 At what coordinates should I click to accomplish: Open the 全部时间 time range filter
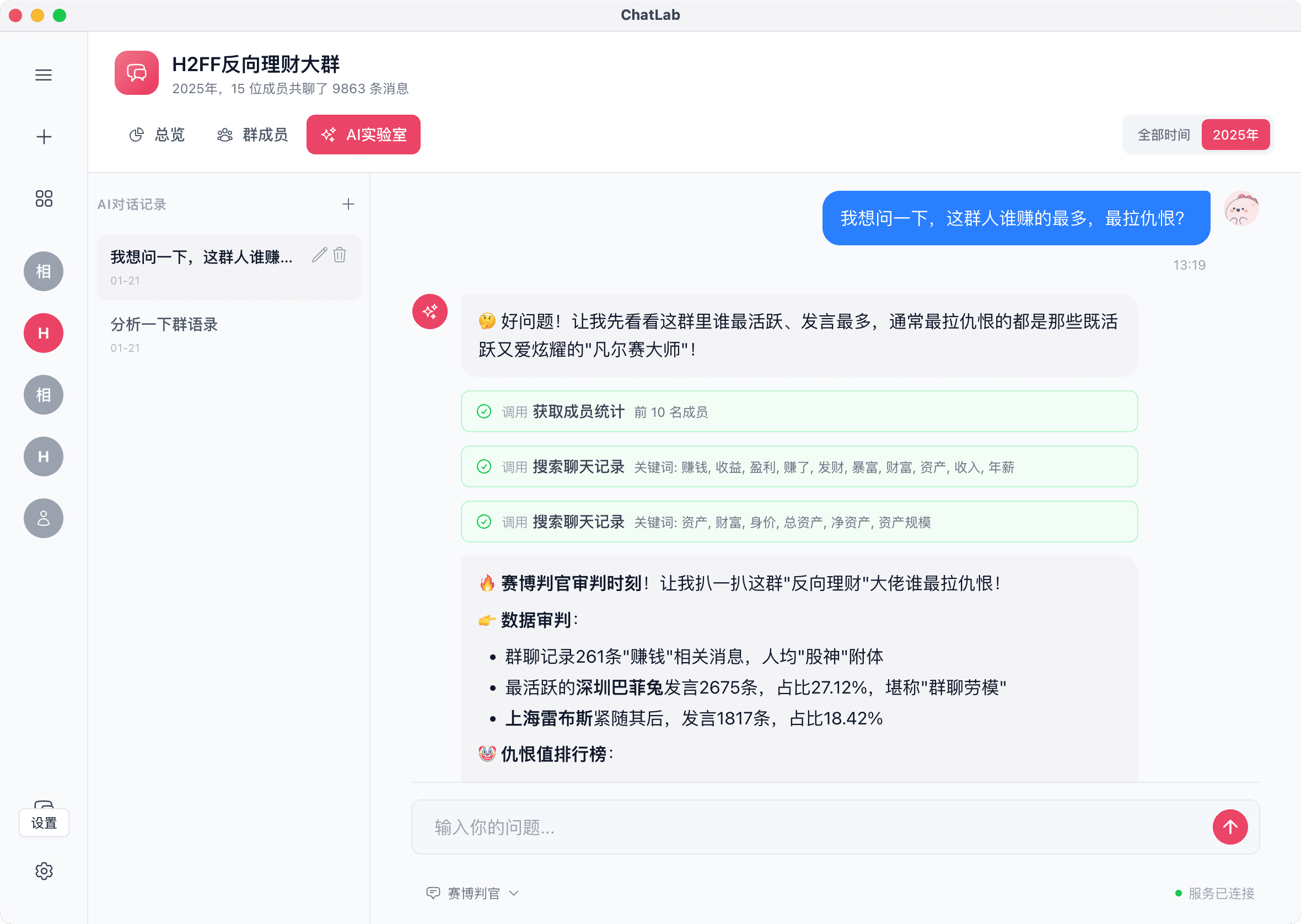[1163, 135]
